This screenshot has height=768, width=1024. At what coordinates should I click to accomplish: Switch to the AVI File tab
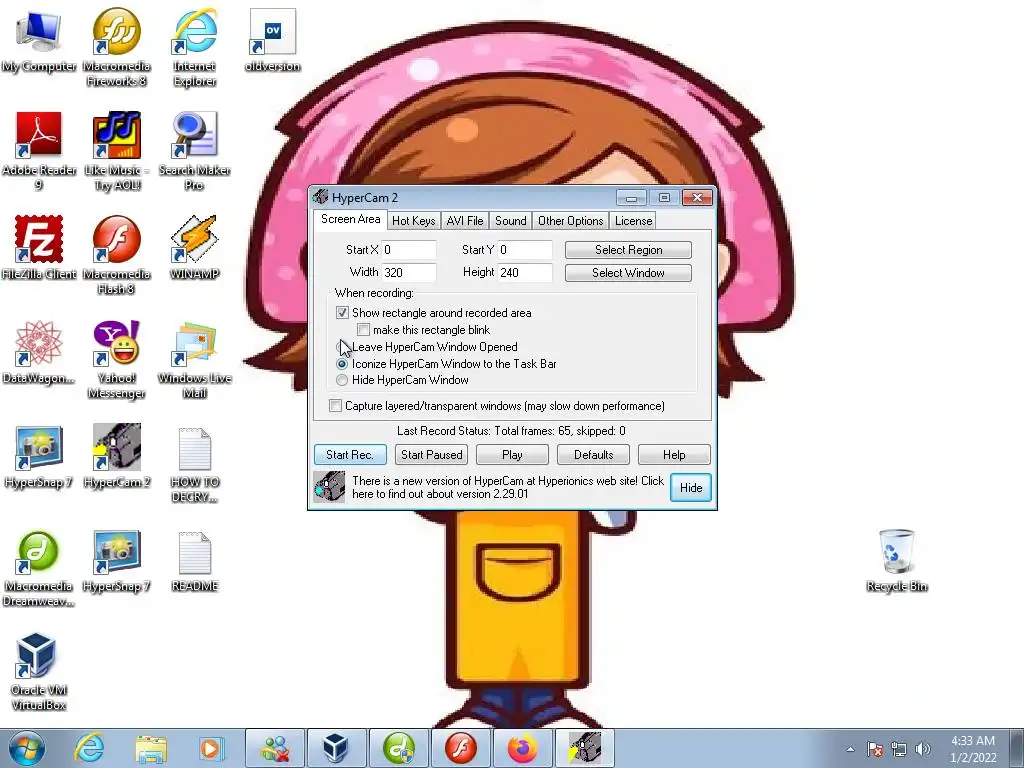pos(465,221)
